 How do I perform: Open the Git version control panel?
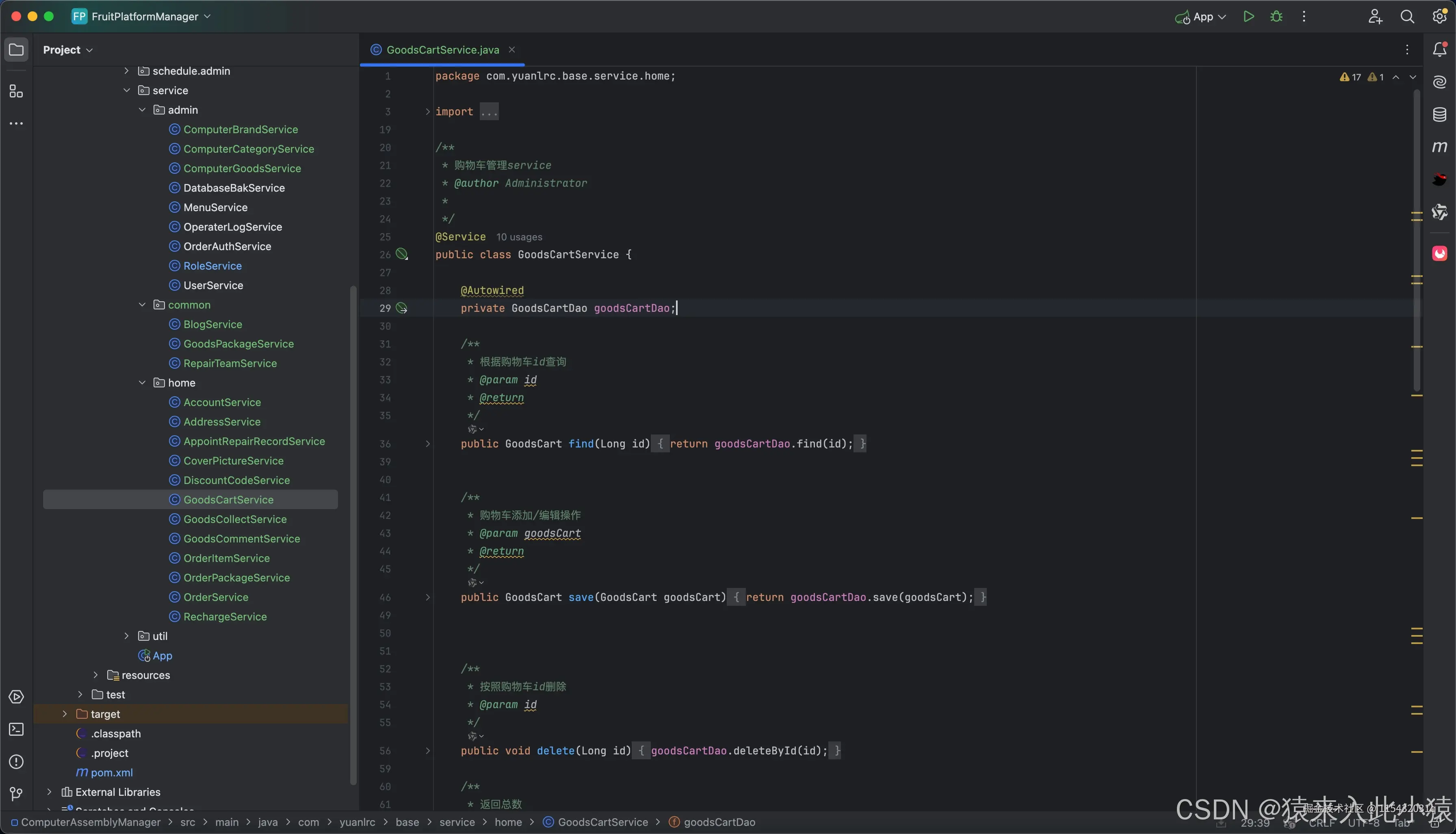pos(16,793)
